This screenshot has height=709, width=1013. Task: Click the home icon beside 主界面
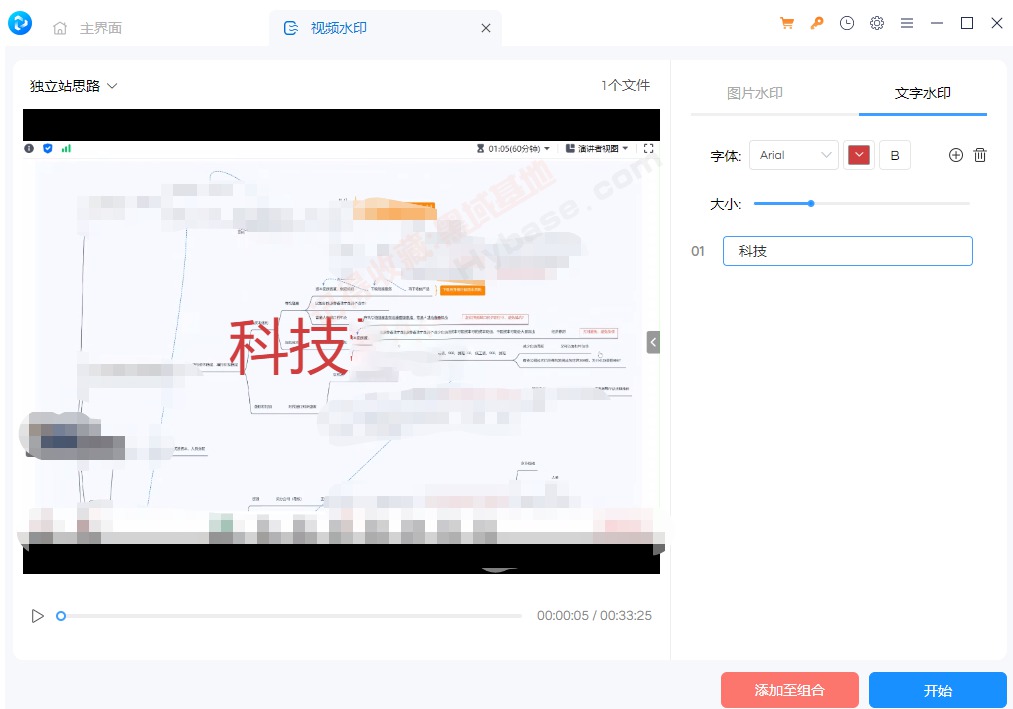pyautogui.click(x=60, y=28)
